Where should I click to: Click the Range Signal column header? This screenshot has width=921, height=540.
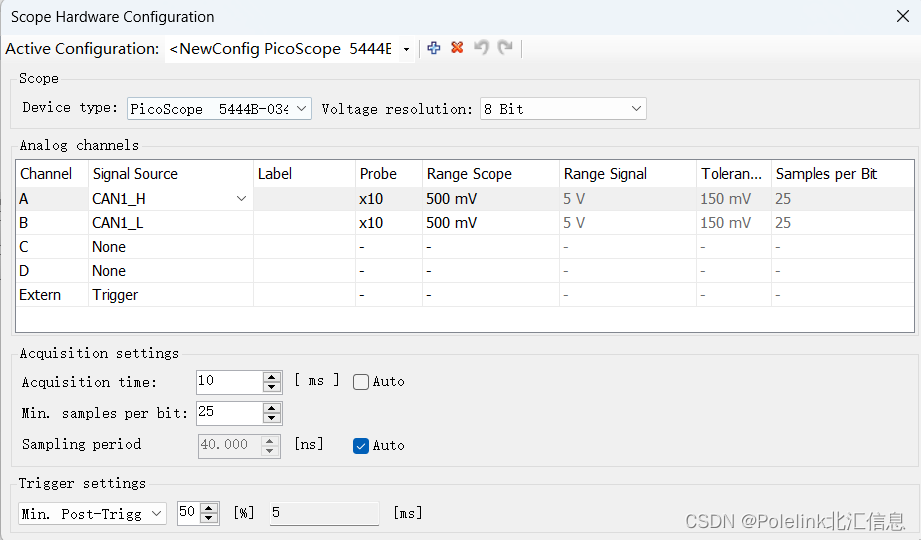tap(627, 174)
